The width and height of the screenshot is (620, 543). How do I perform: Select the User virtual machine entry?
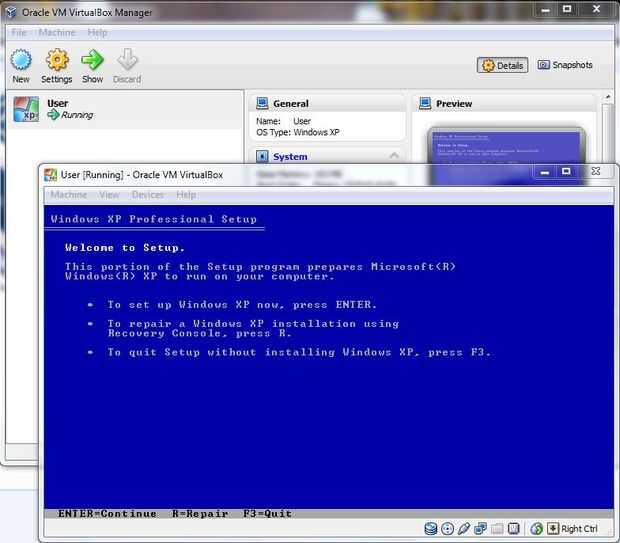click(x=125, y=109)
